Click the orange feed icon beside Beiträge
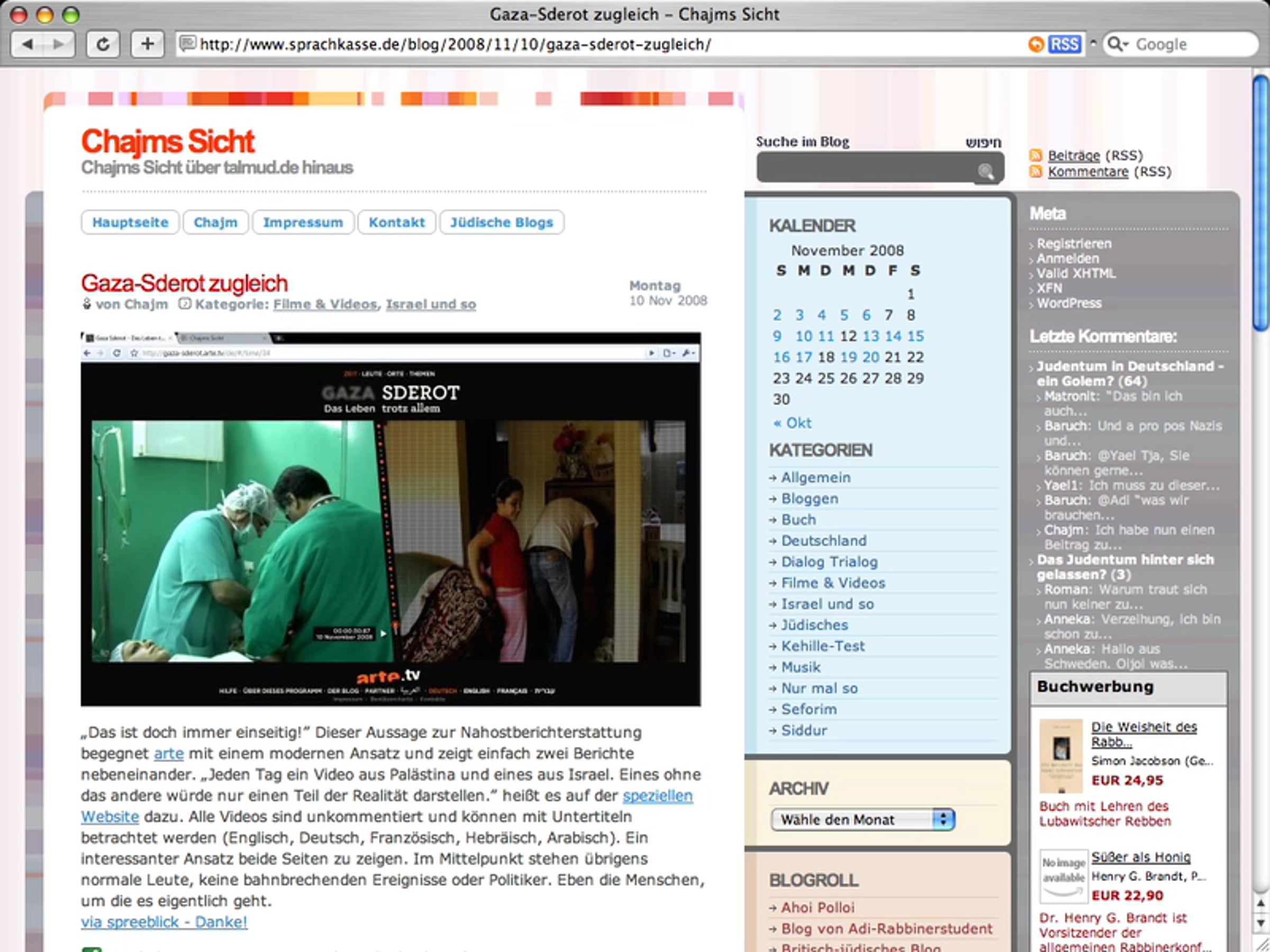Screen dimensions: 1270x952 point(1036,155)
